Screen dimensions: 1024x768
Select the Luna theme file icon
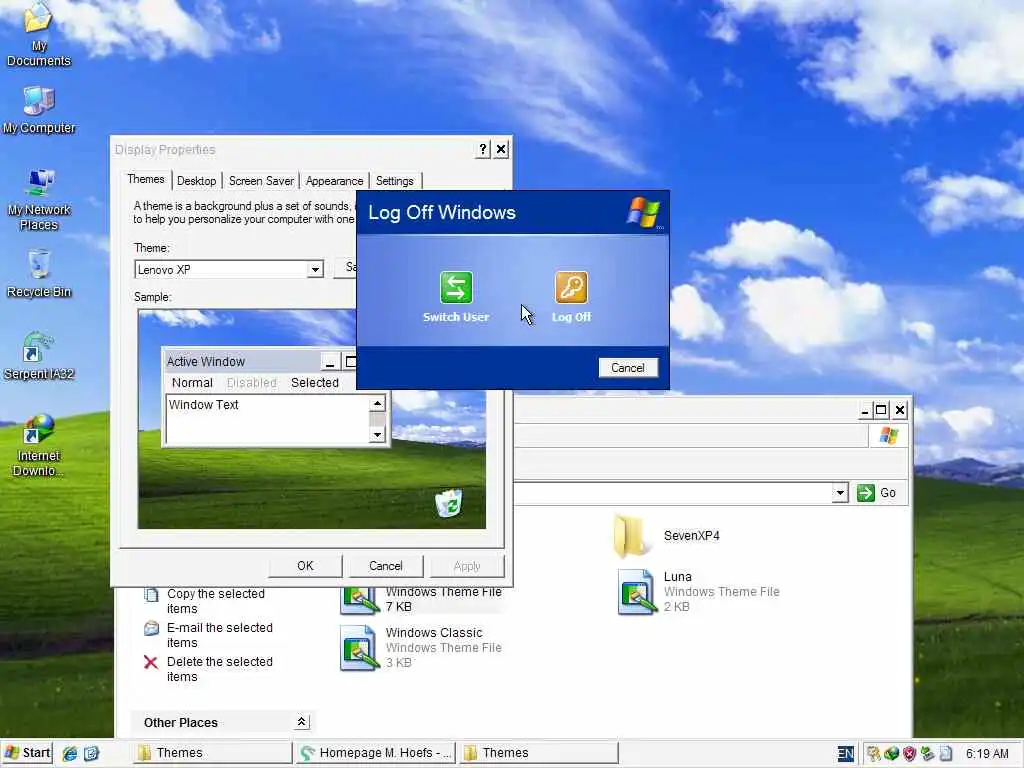point(637,592)
